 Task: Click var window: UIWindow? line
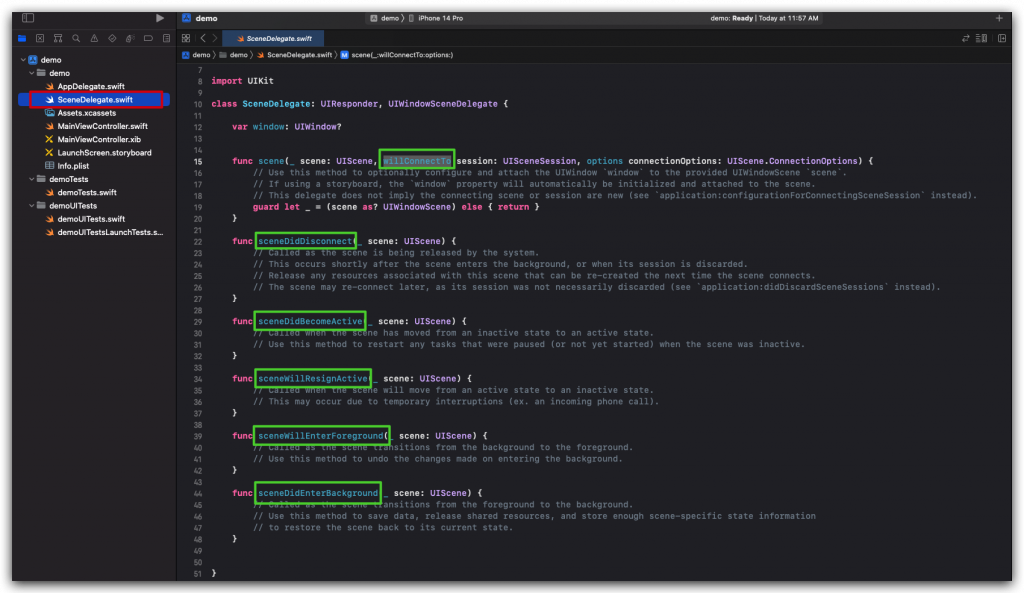click(x=287, y=127)
